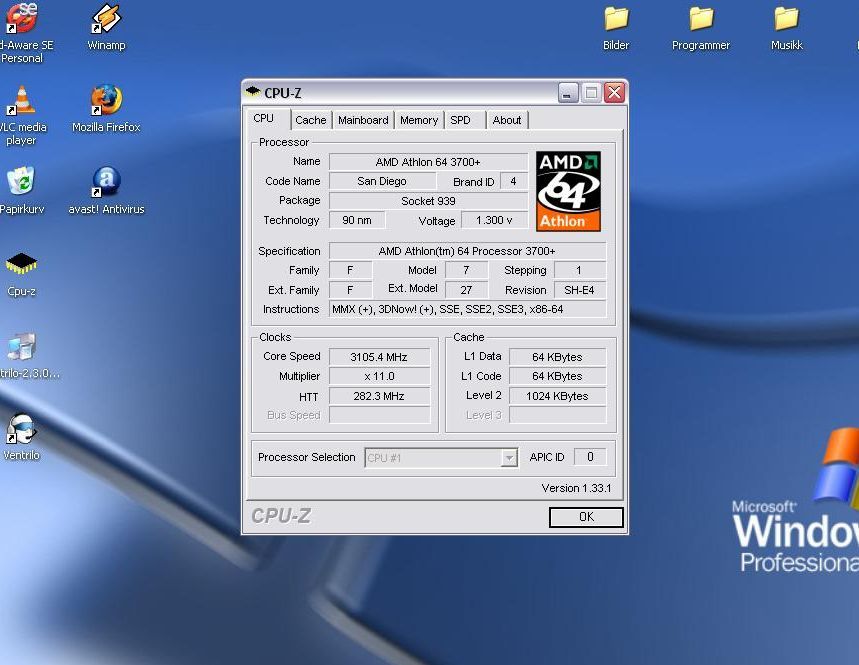Click the CPU-Z title bar chip icon

pos(253,92)
